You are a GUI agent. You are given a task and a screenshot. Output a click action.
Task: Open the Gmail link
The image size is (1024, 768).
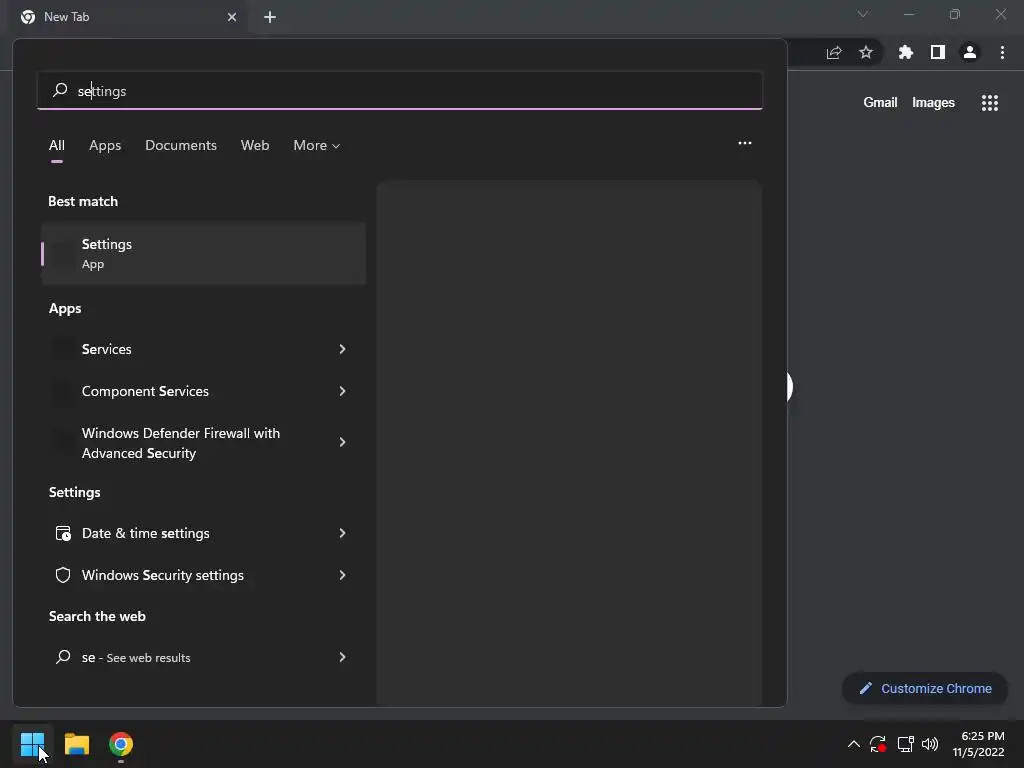point(880,103)
